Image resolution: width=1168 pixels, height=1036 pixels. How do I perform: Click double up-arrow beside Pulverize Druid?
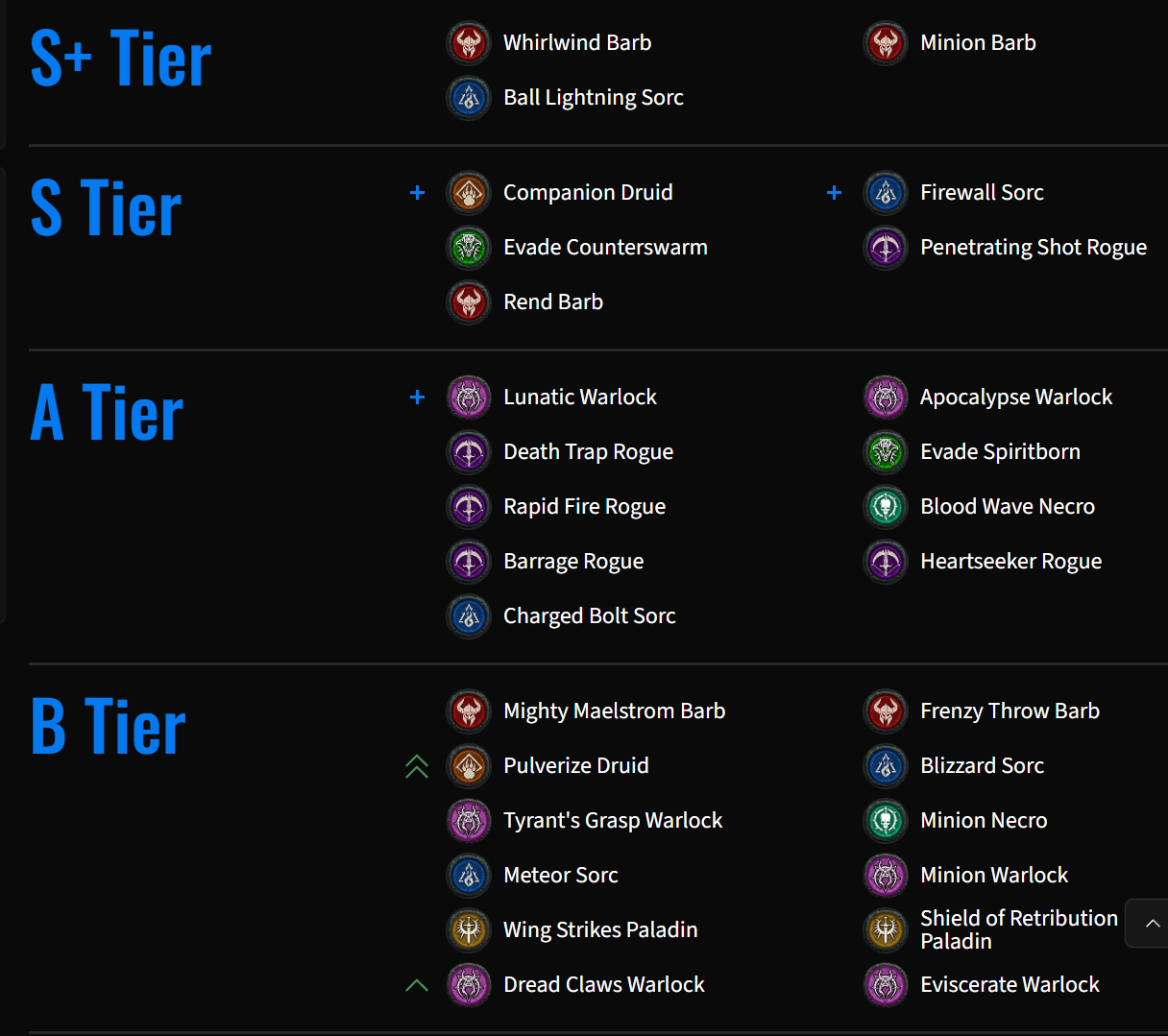(x=417, y=766)
